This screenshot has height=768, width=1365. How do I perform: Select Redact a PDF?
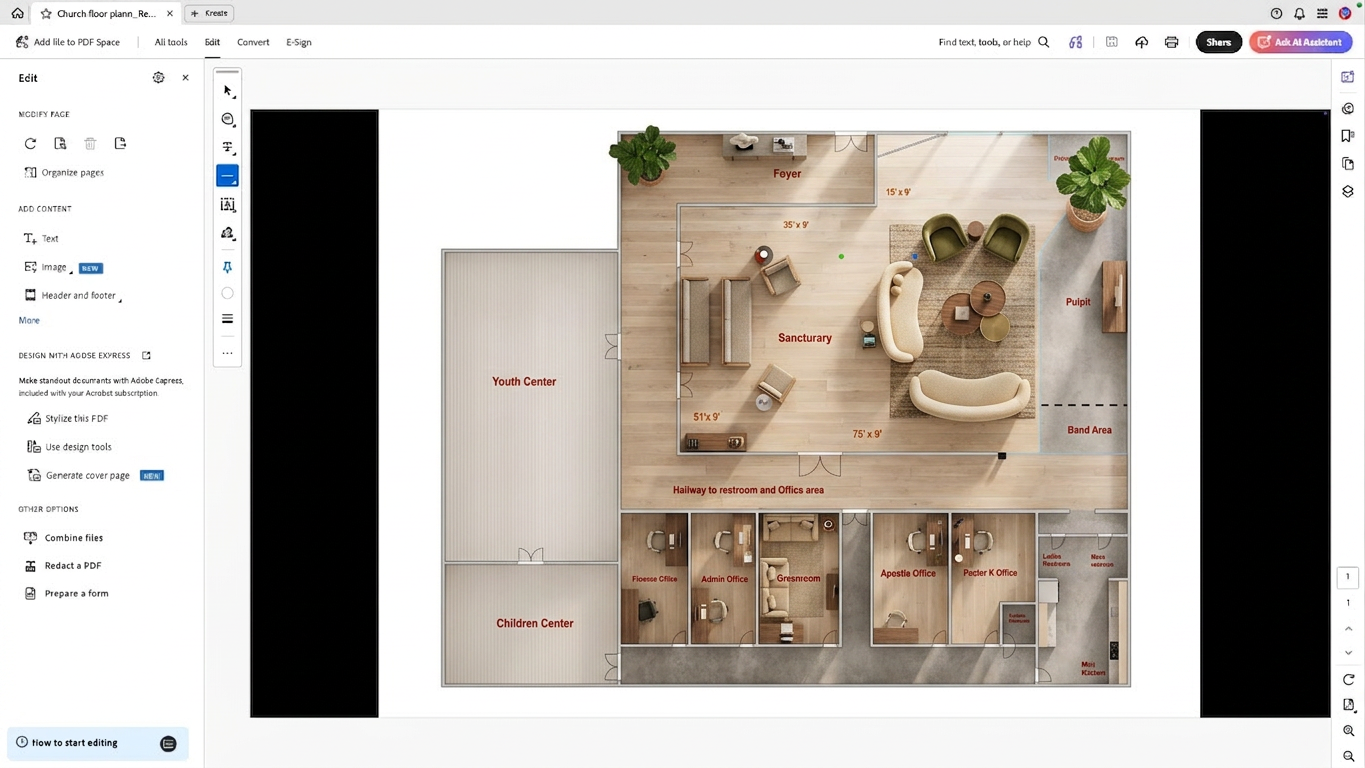62,565
